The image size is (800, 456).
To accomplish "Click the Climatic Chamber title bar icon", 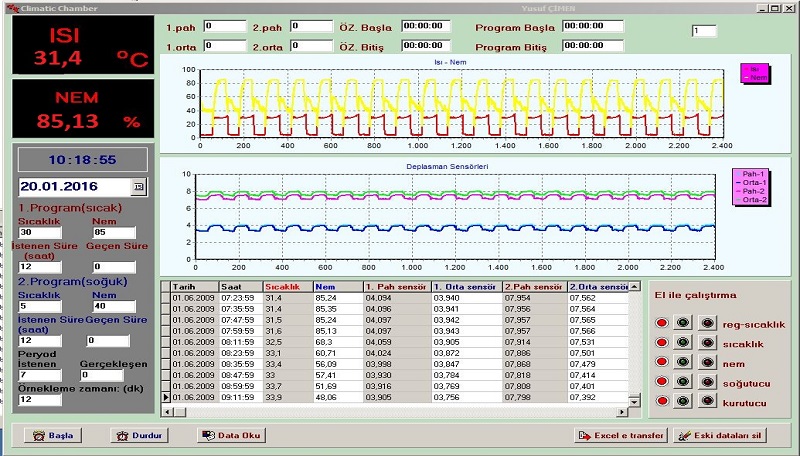I will 12,8.
